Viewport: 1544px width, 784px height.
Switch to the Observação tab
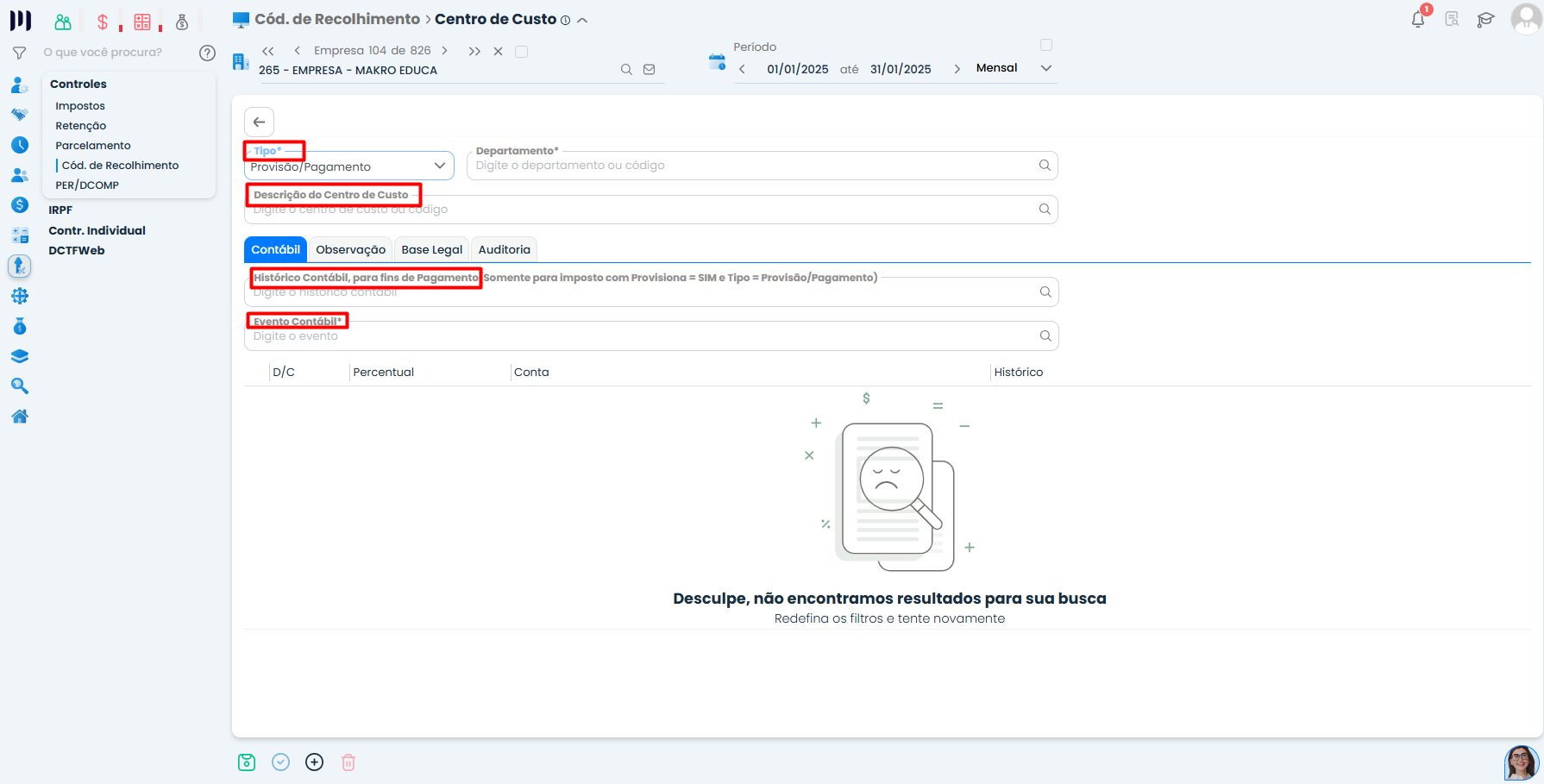(x=350, y=249)
